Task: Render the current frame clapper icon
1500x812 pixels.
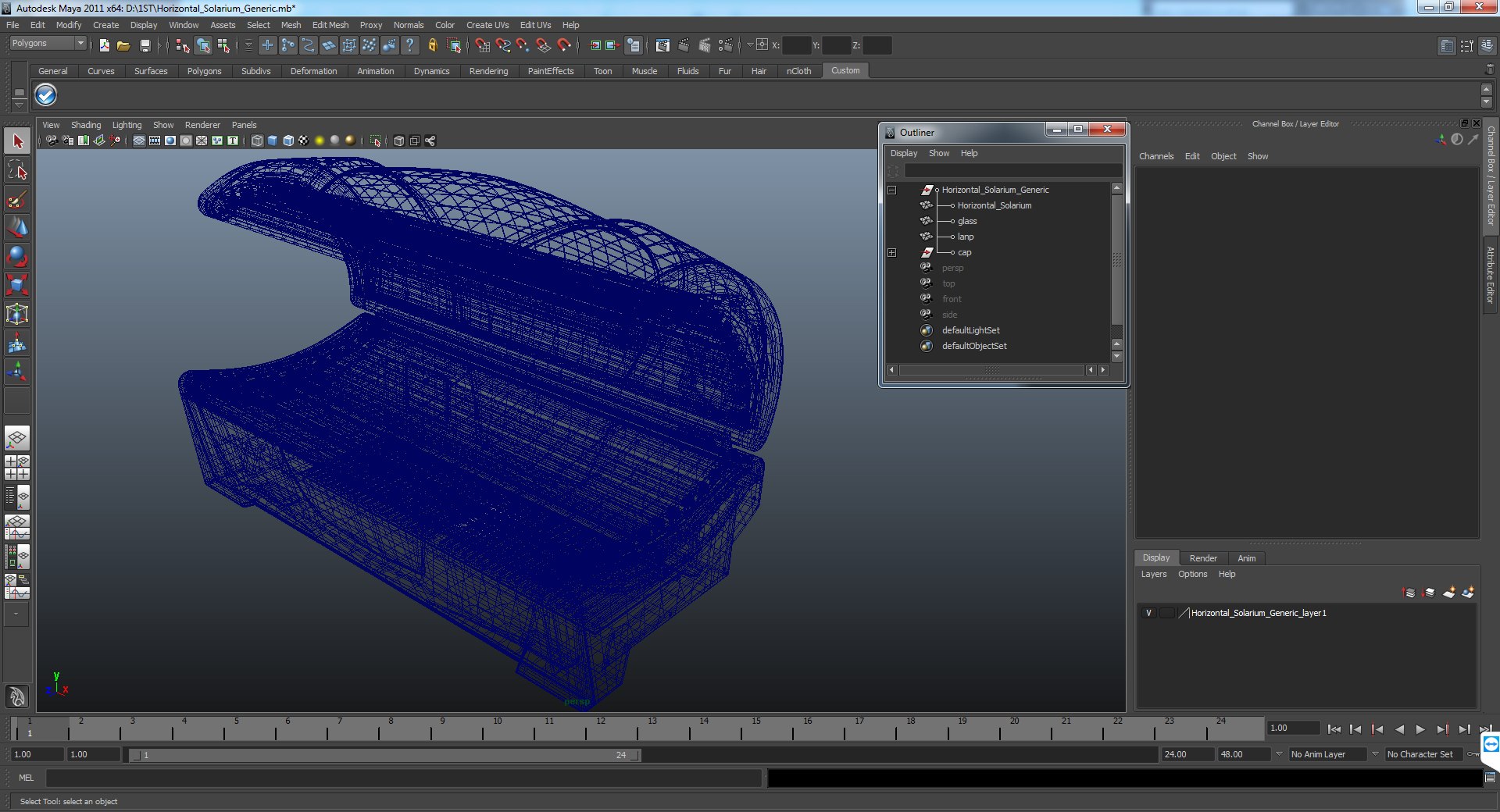Action: 684,45
